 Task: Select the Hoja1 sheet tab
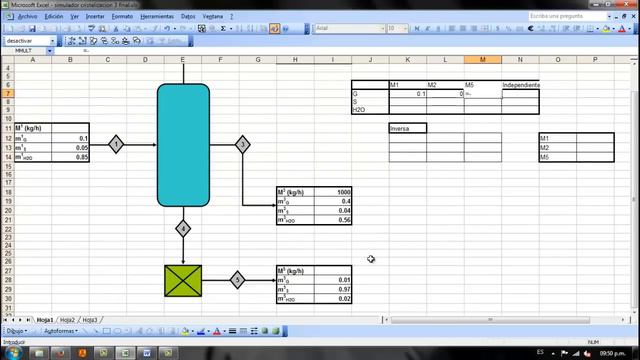point(45,320)
